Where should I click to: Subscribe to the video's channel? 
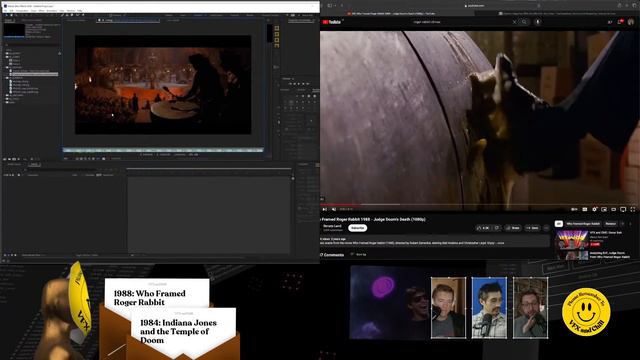357,228
